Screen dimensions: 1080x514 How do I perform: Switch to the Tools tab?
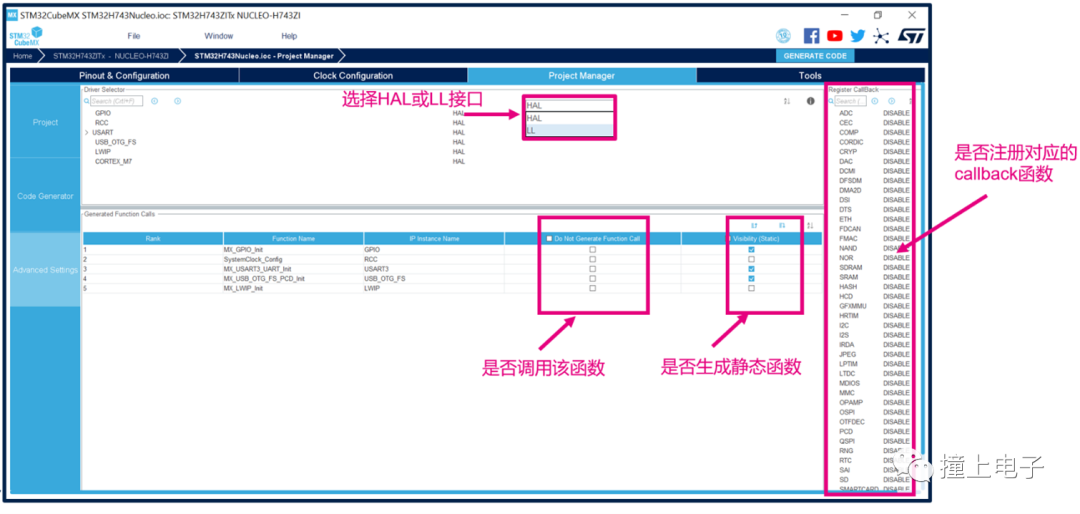coord(810,76)
